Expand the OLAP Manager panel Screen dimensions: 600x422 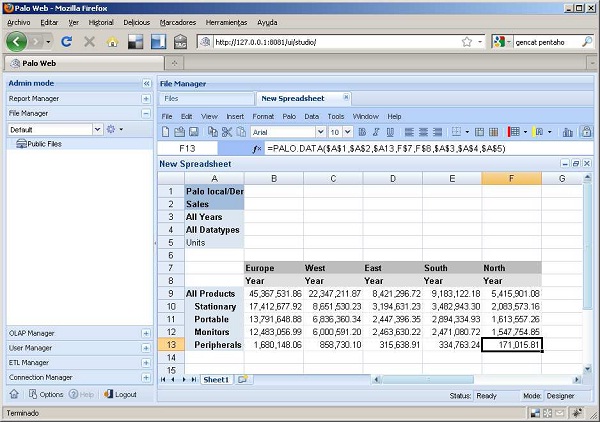(x=146, y=333)
